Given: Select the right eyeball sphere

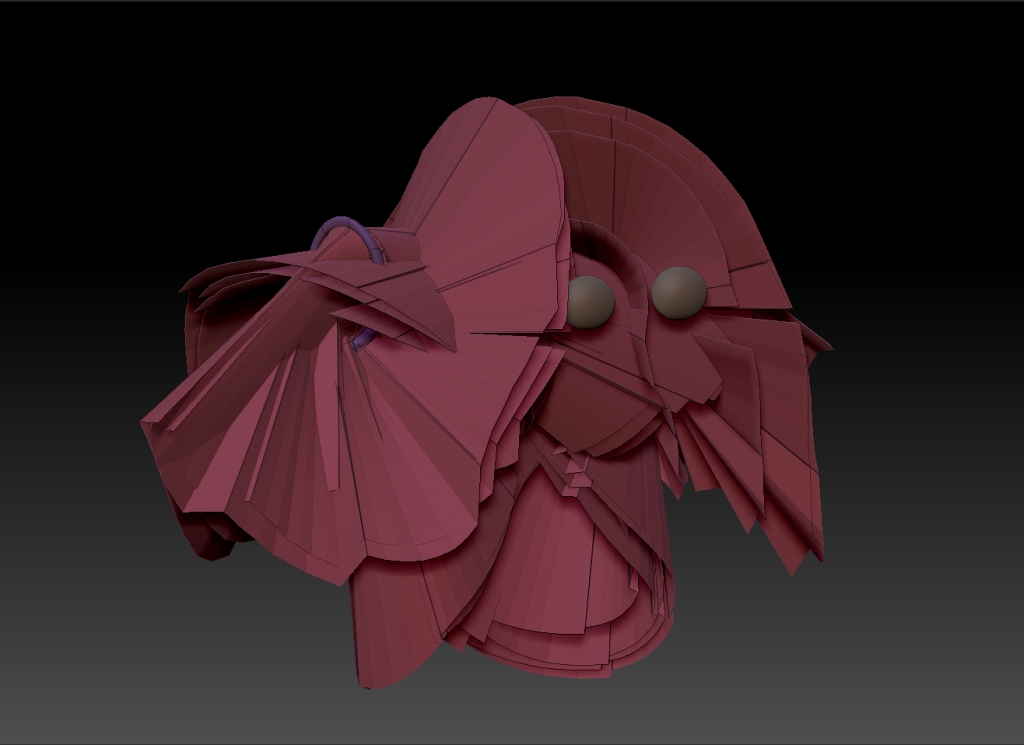Looking at the screenshot, I should pos(678,295).
